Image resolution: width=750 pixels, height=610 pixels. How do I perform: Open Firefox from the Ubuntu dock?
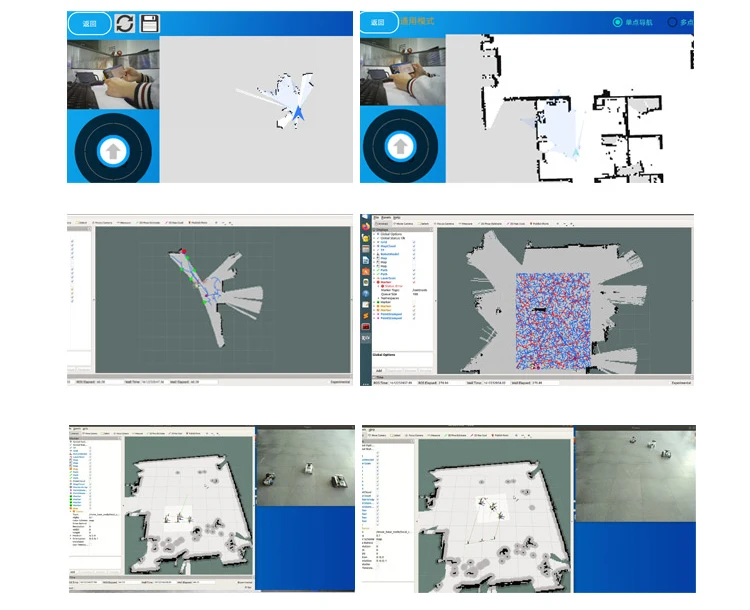[x=365, y=227]
